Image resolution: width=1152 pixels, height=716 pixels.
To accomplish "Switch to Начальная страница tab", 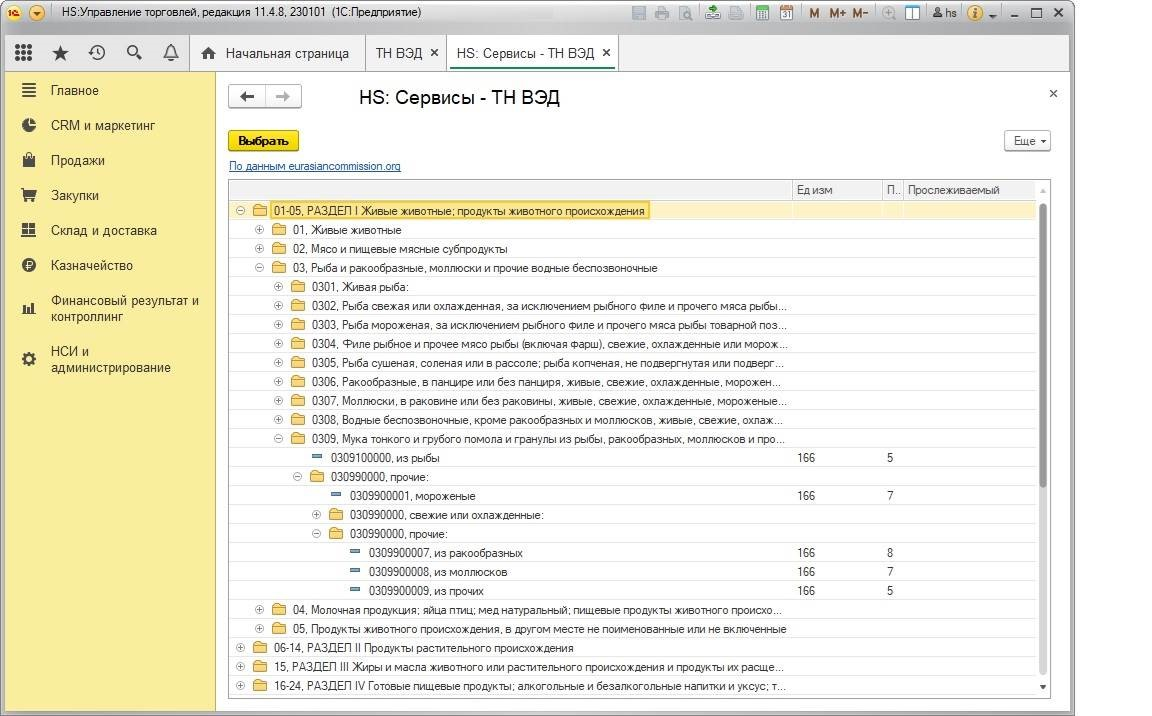I will (x=276, y=54).
